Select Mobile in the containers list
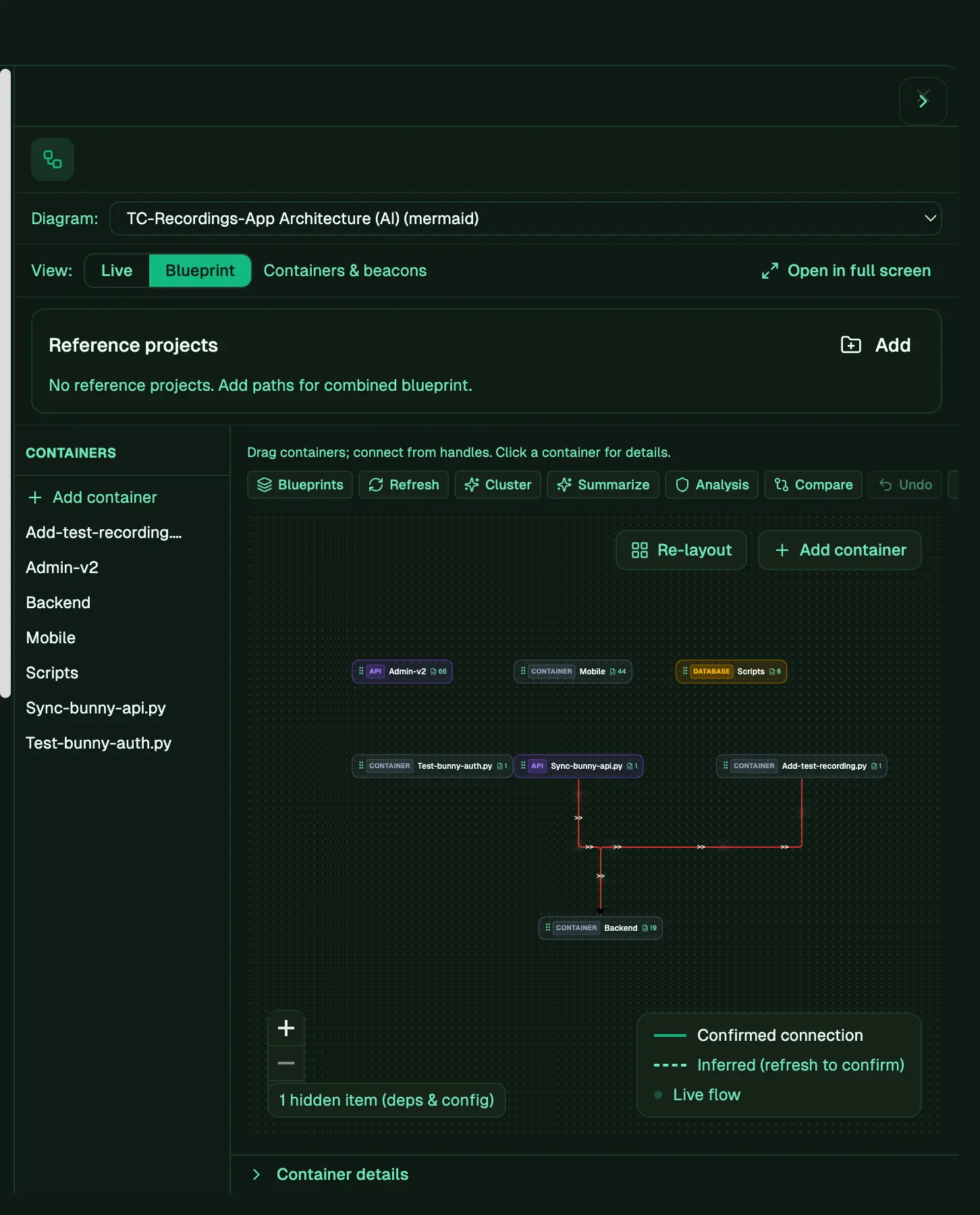This screenshot has height=1215, width=980. click(51, 638)
